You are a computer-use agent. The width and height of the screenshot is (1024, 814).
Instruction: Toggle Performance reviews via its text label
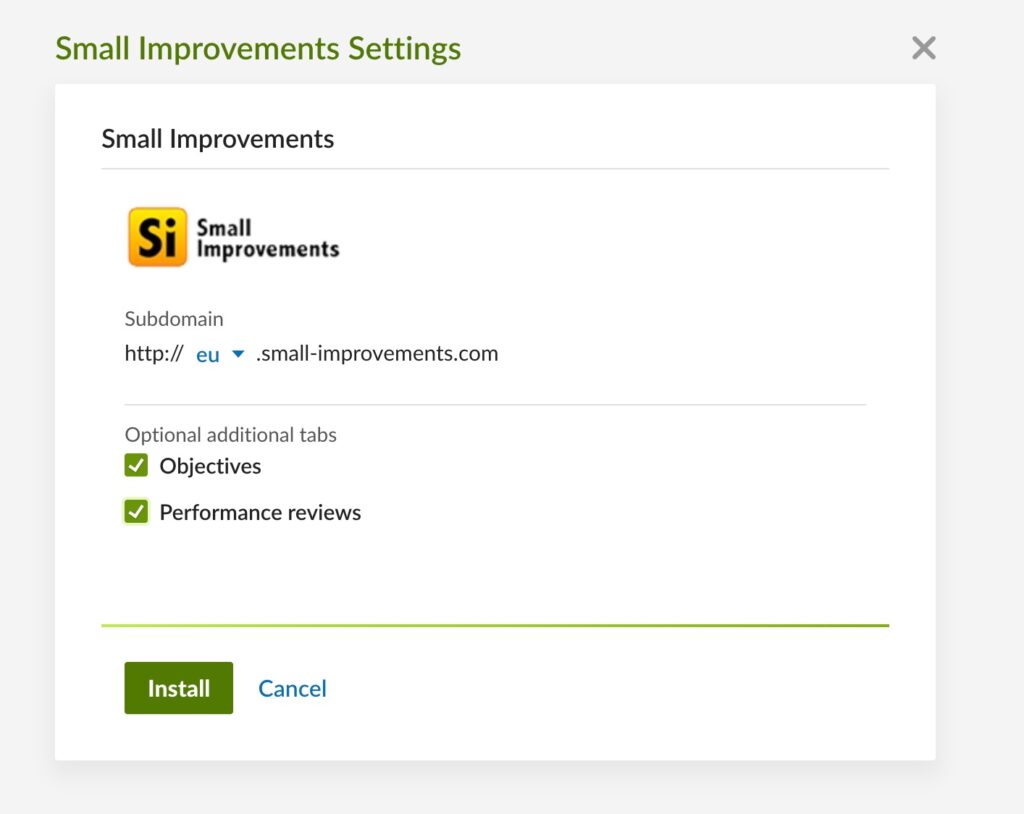[x=260, y=512]
